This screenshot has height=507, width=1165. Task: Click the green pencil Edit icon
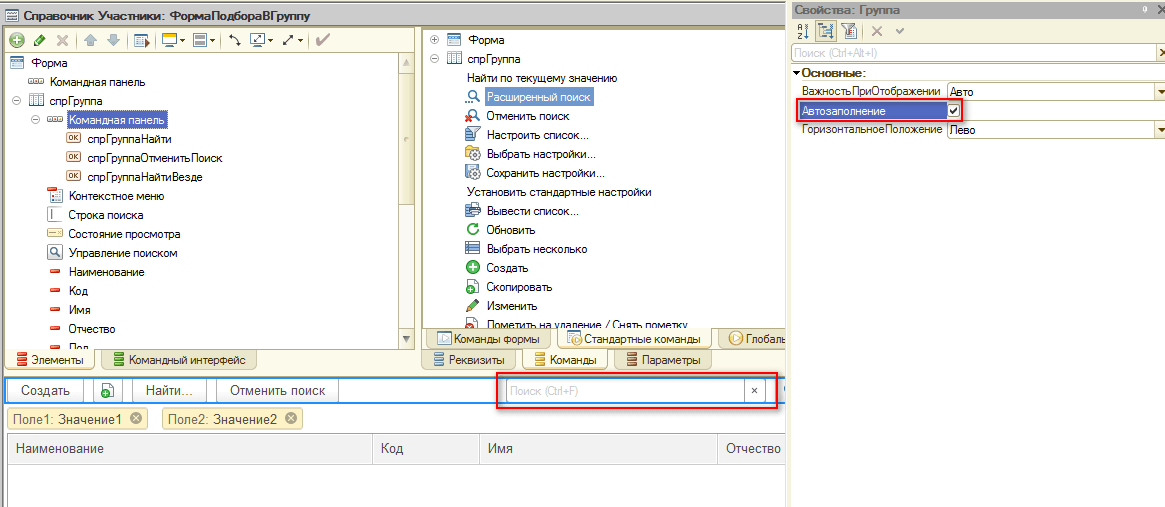point(39,40)
